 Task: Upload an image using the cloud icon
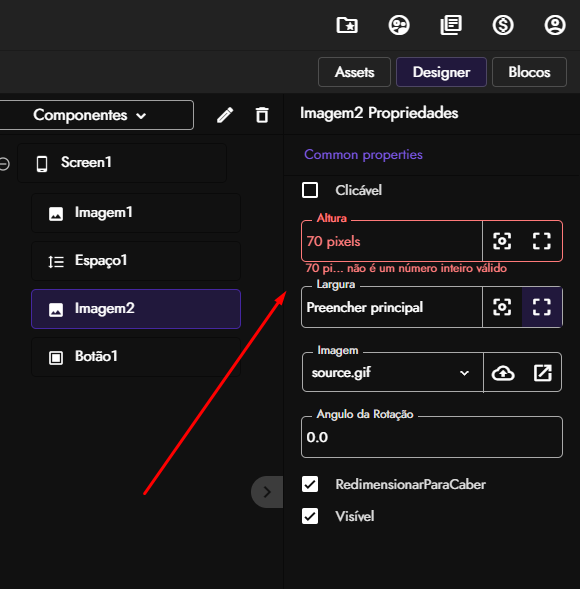(503, 373)
